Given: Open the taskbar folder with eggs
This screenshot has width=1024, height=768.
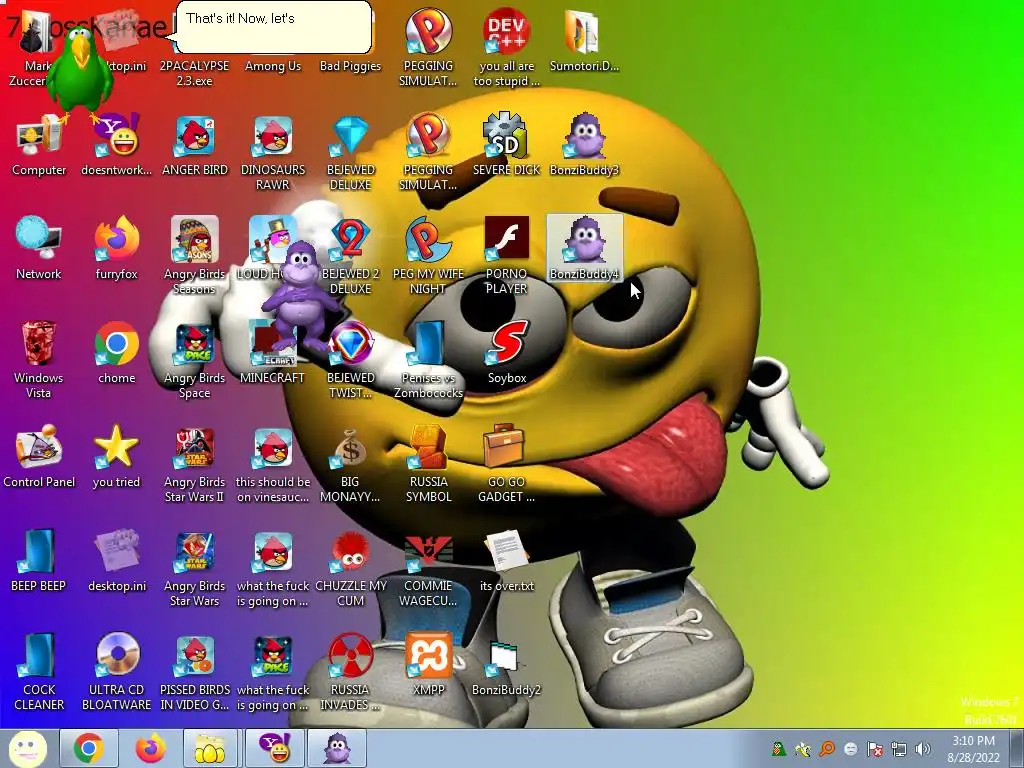Looking at the screenshot, I should [x=210, y=748].
